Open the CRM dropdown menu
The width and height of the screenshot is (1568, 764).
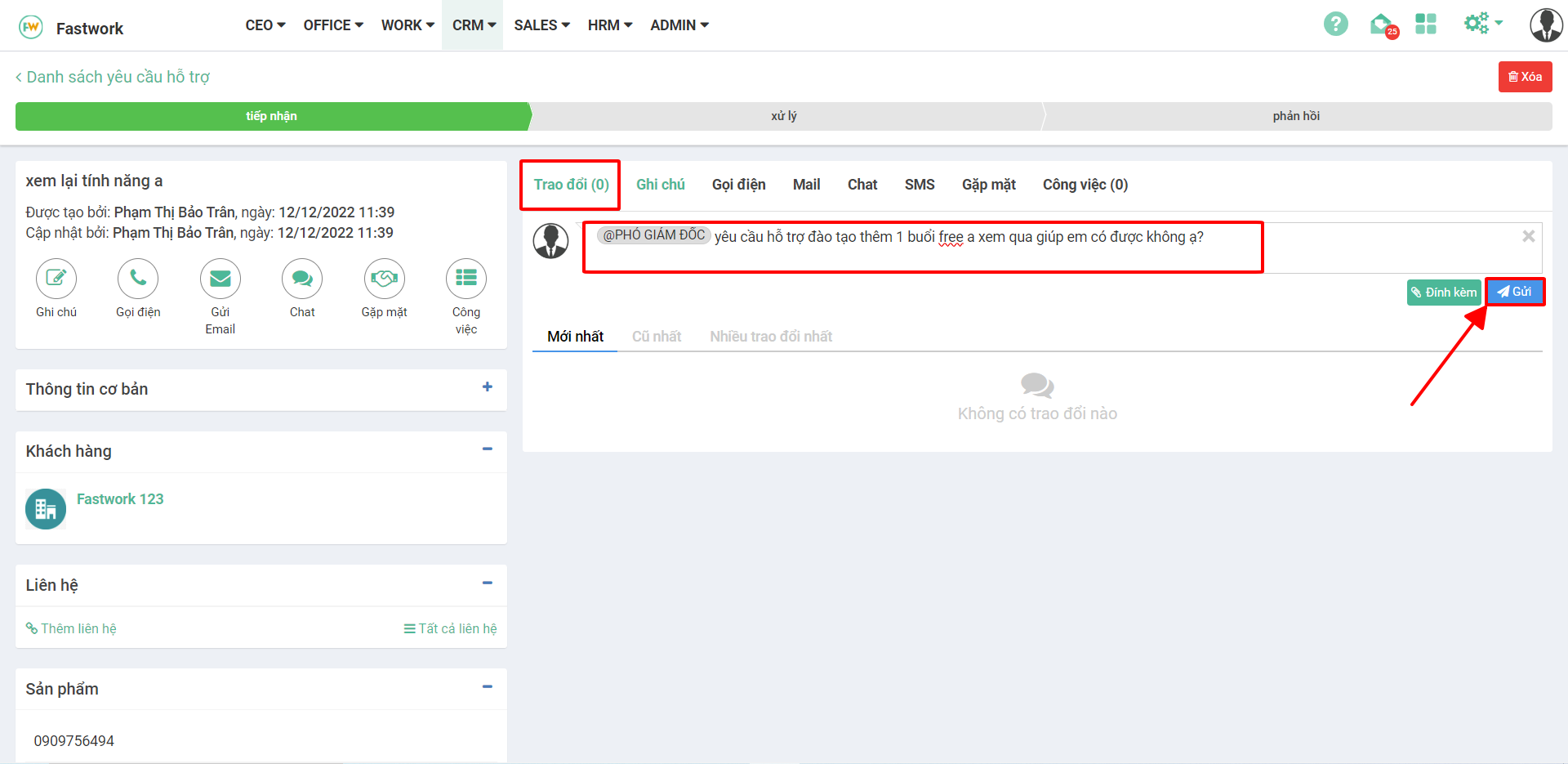pos(474,25)
